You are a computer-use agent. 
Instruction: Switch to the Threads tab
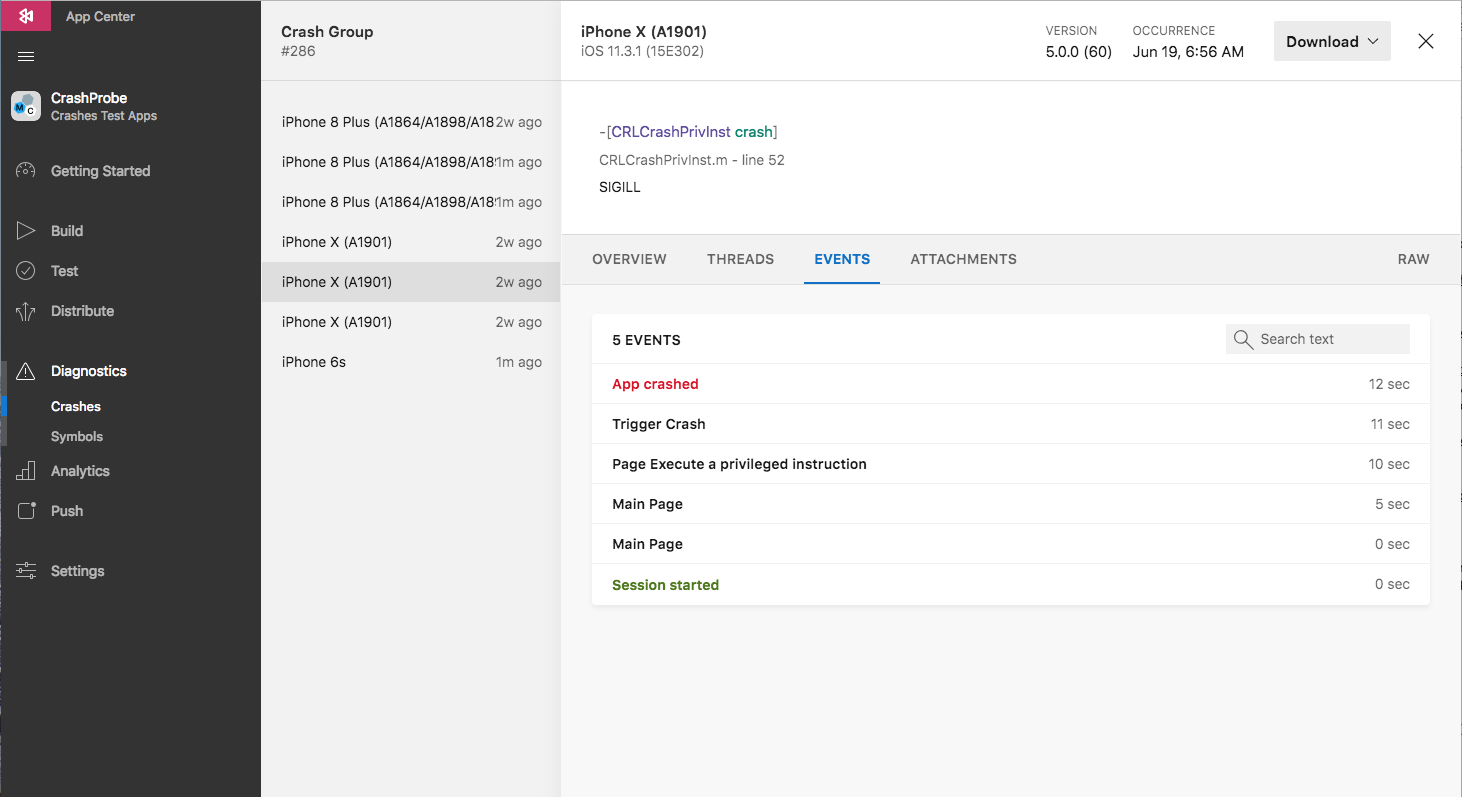[740, 259]
